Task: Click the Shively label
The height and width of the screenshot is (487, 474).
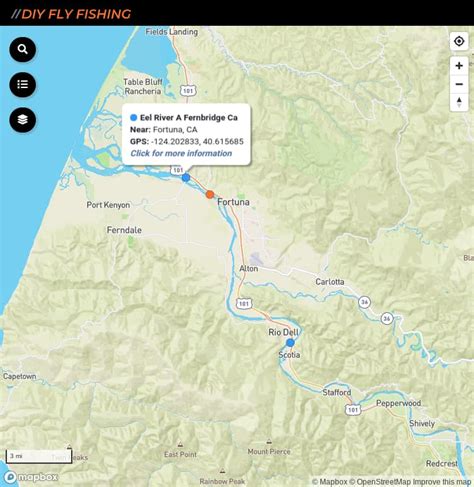Action: coord(422,424)
